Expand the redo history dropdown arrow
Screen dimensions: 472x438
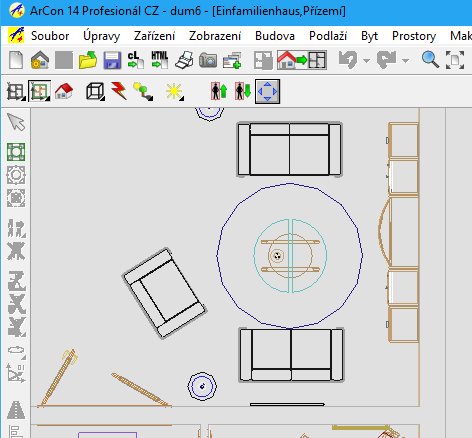click(x=405, y=61)
